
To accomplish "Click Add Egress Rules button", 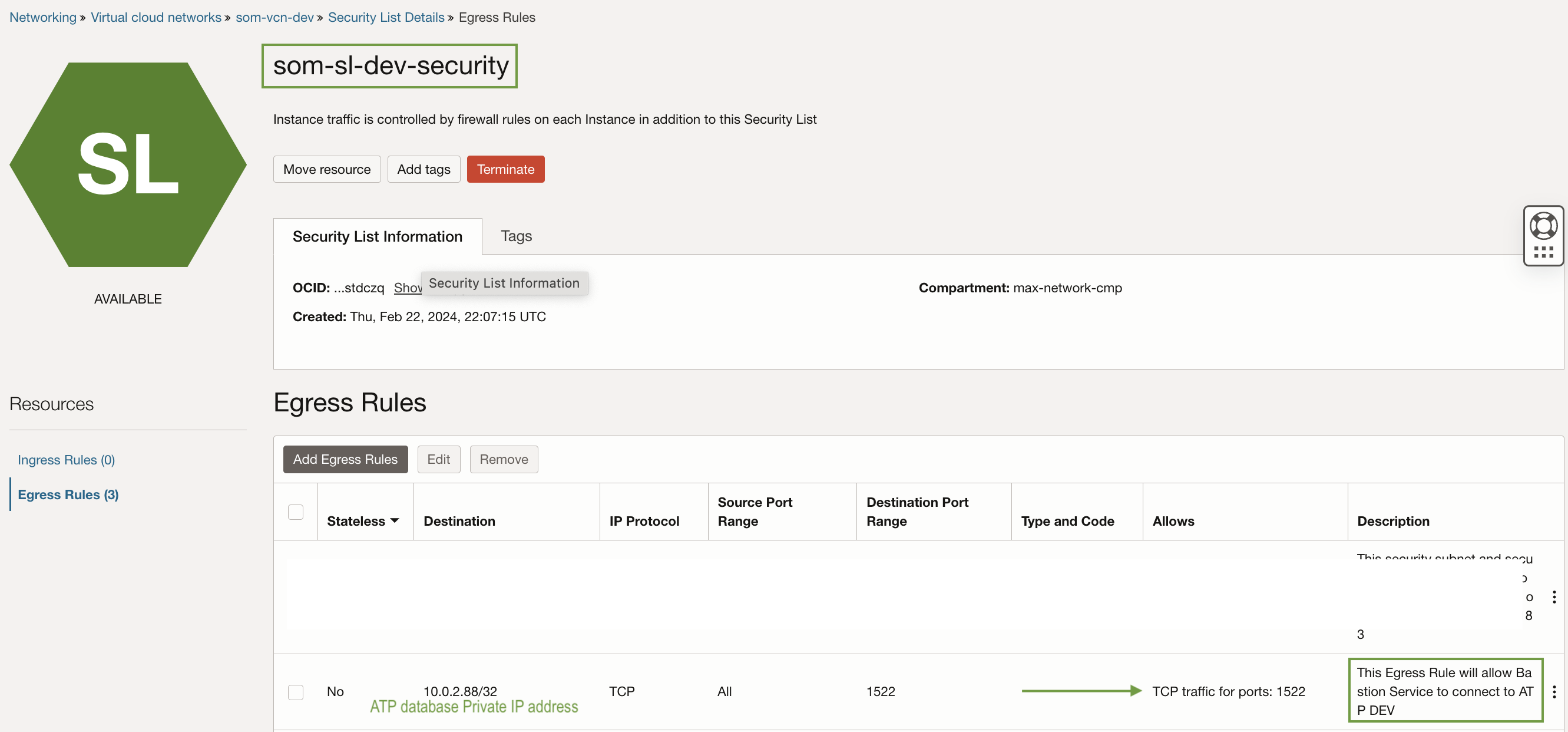I will point(345,459).
